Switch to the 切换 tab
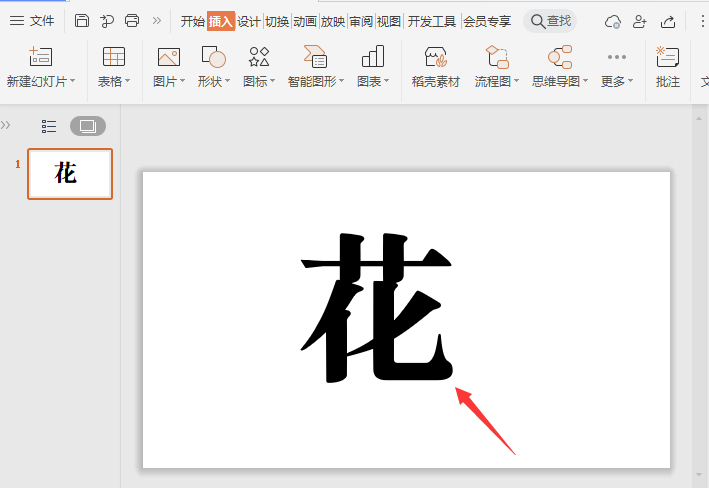The height and width of the screenshot is (488, 709). pos(277,21)
